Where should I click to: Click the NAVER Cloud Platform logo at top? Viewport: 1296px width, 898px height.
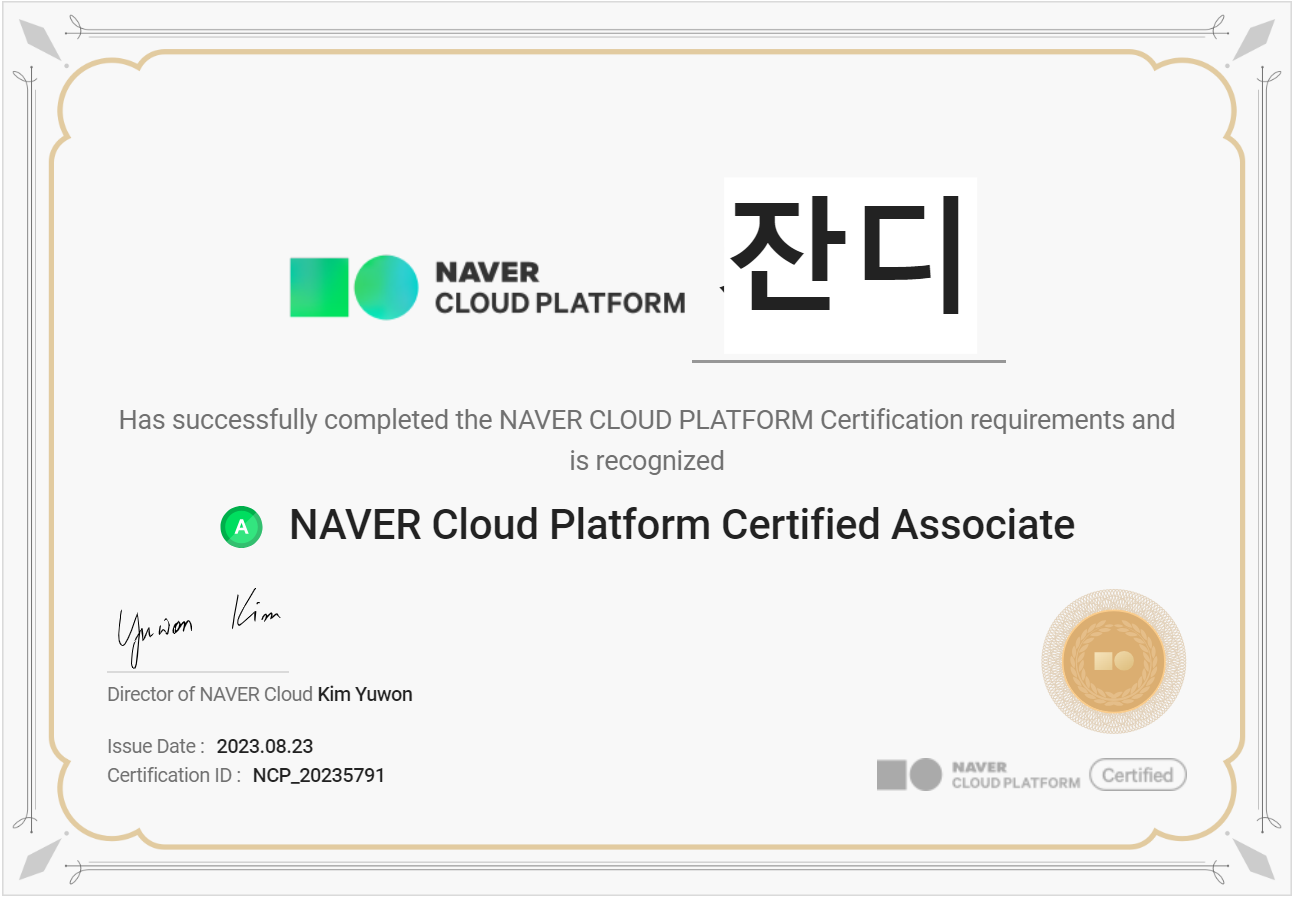(x=488, y=288)
